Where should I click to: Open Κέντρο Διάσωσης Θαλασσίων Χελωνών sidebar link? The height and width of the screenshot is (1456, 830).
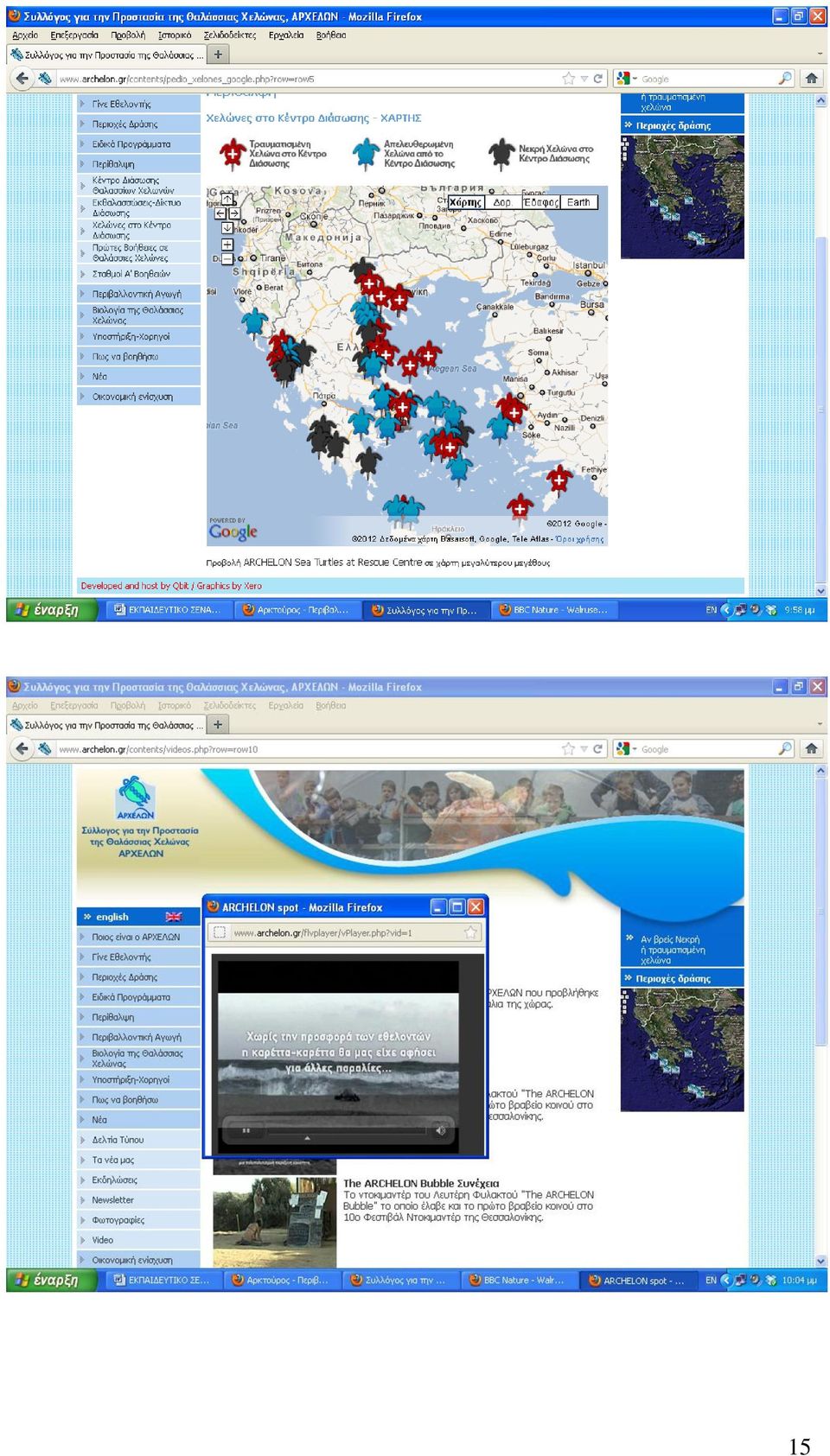click(138, 186)
